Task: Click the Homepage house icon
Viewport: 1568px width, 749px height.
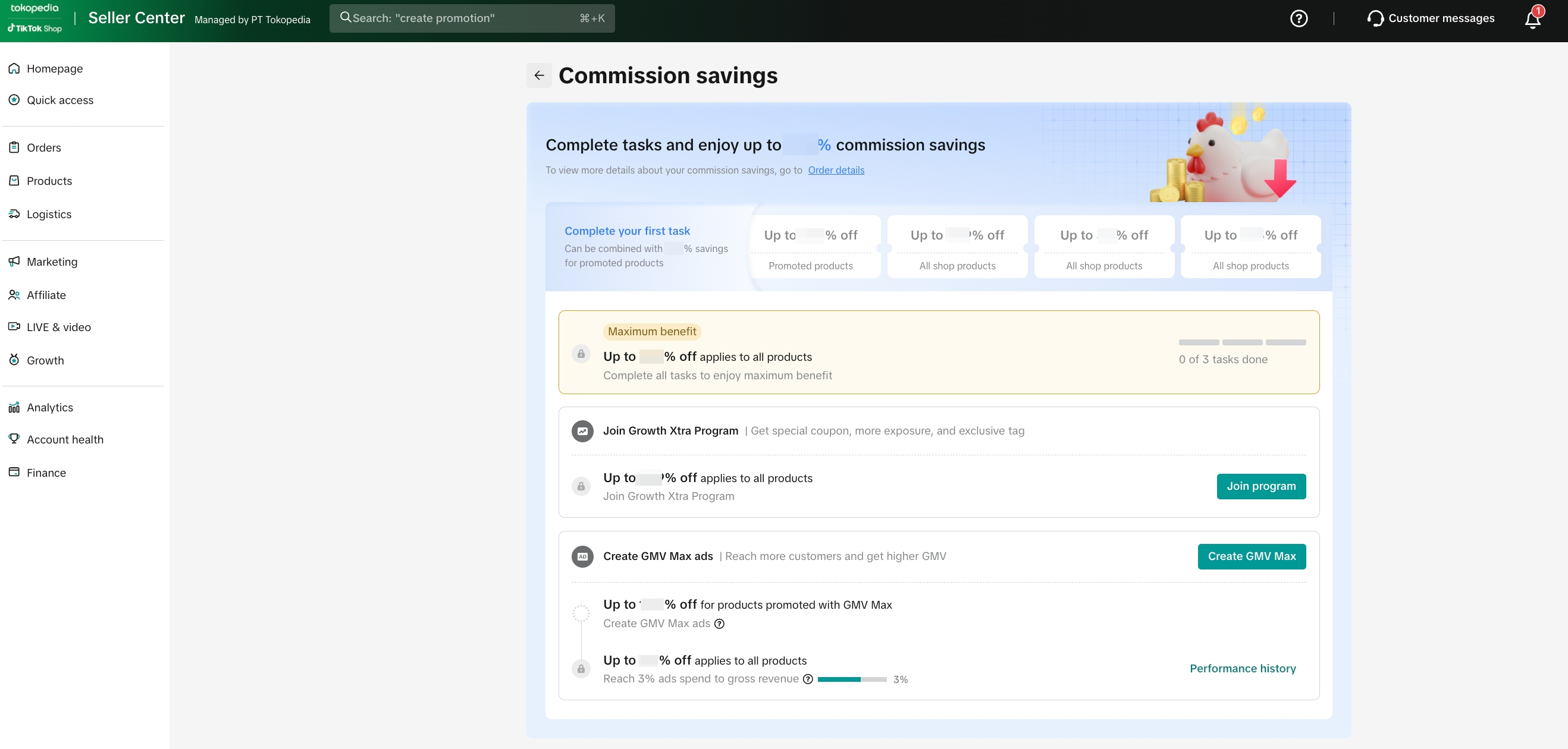Action: [14, 68]
